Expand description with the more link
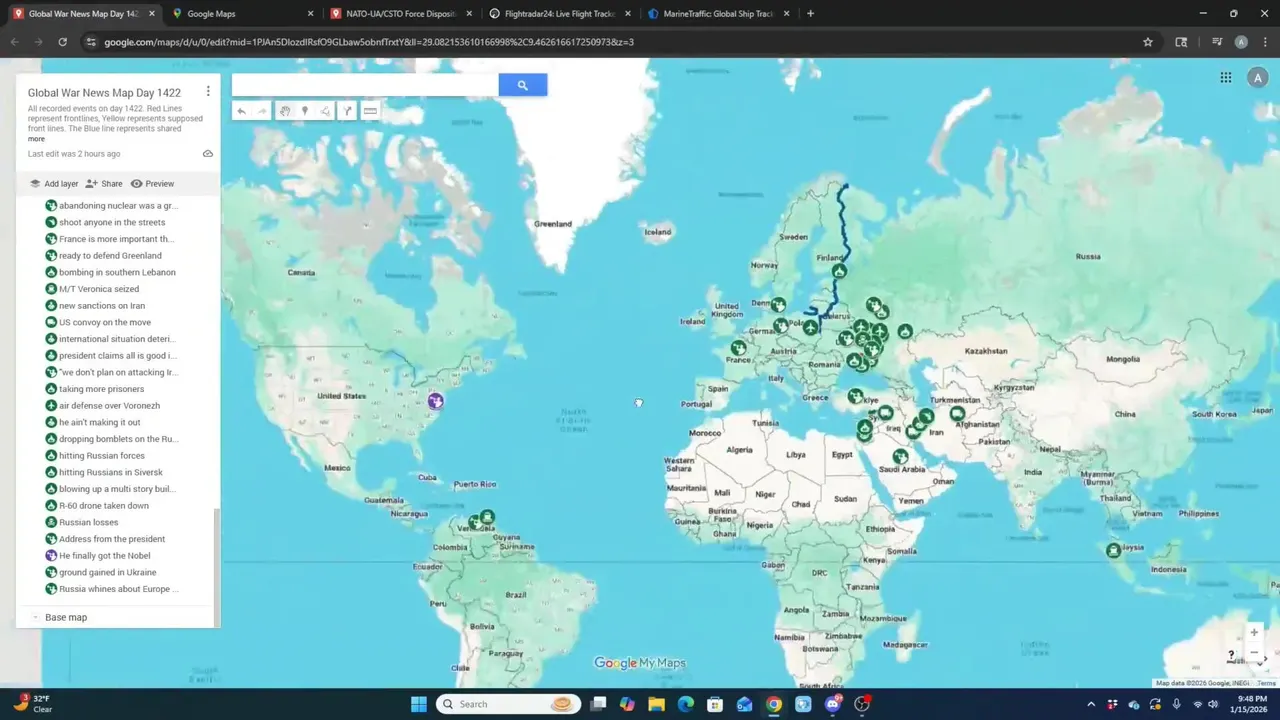Screen dimensions: 1280x720 coord(36,139)
